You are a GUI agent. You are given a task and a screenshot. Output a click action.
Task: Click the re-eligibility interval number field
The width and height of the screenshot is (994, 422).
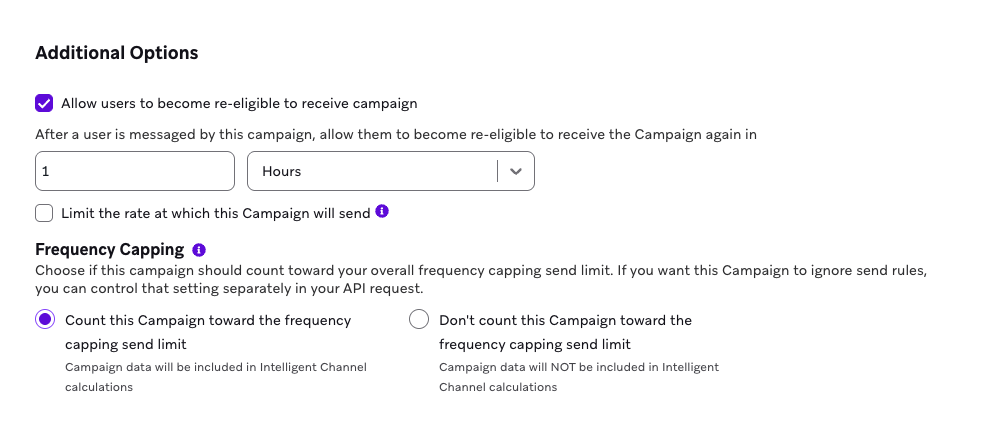(x=135, y=171)
